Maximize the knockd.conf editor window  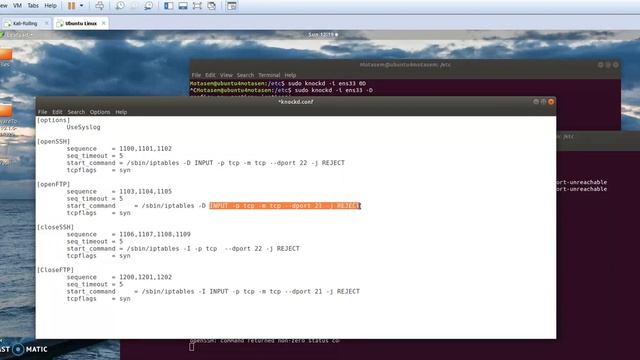point(543,102)
